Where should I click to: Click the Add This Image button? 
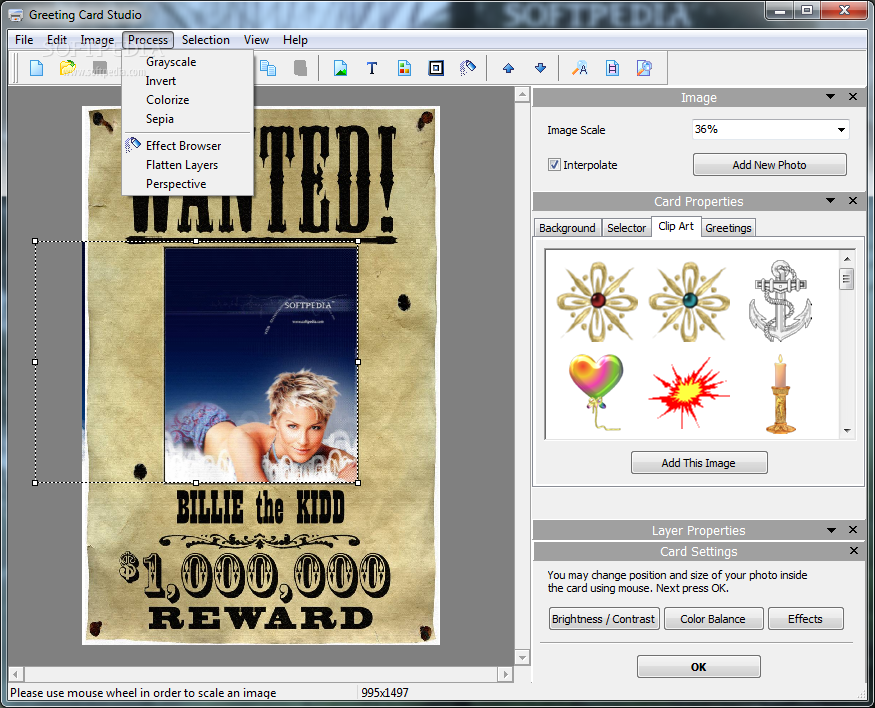[x=699, y=463]
